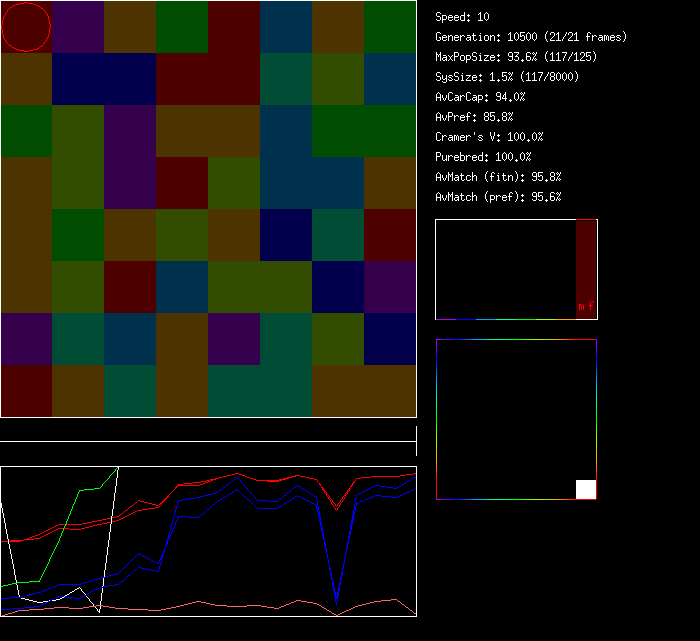
Task: Click the red 'm f' label in the histogram
Action: 585,306
